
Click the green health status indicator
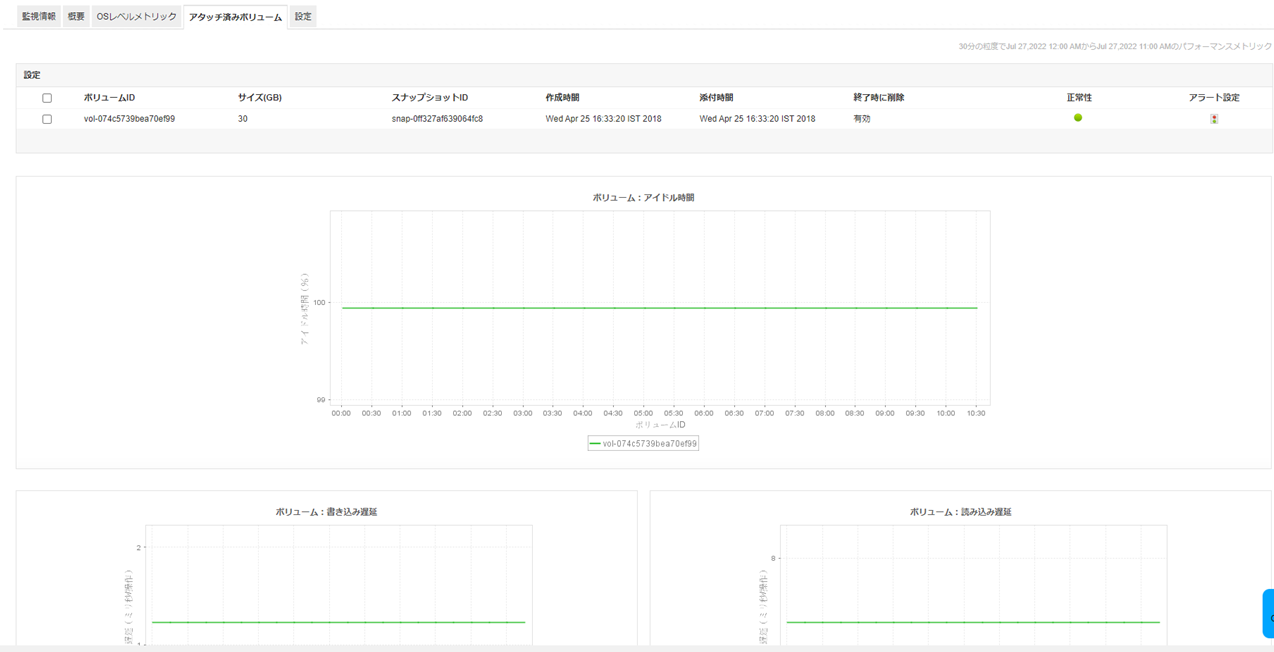coord(1078,118)
